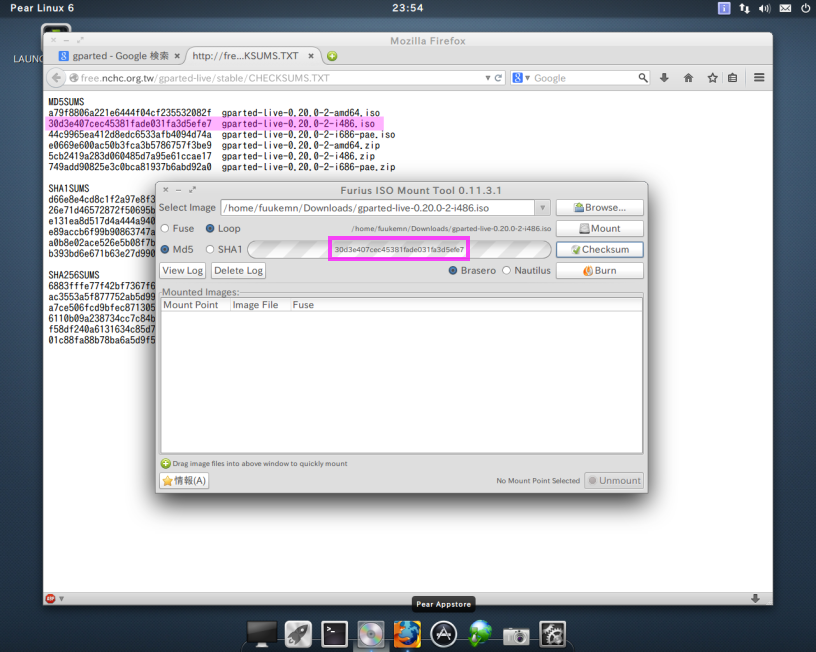Reload the CHECKSUMS.TXT page in Firefox
This screenshot has width=816, height=652.
click(498, 78)
